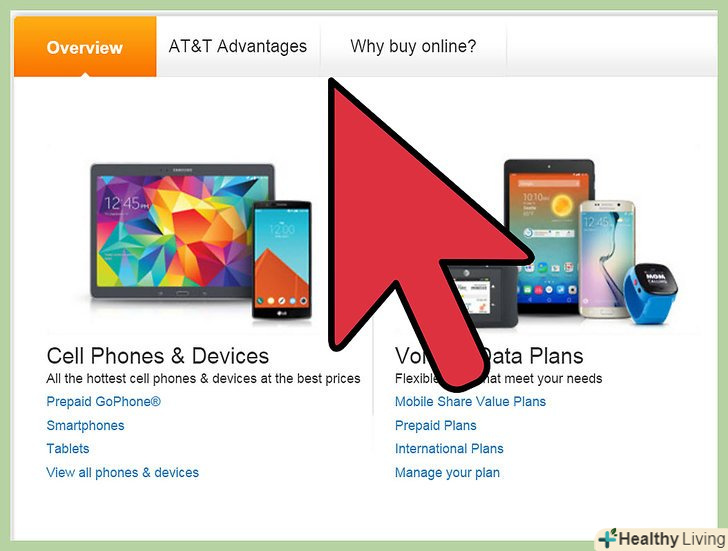
Task: Click the Data Plans heading
Action: [532, 356]
